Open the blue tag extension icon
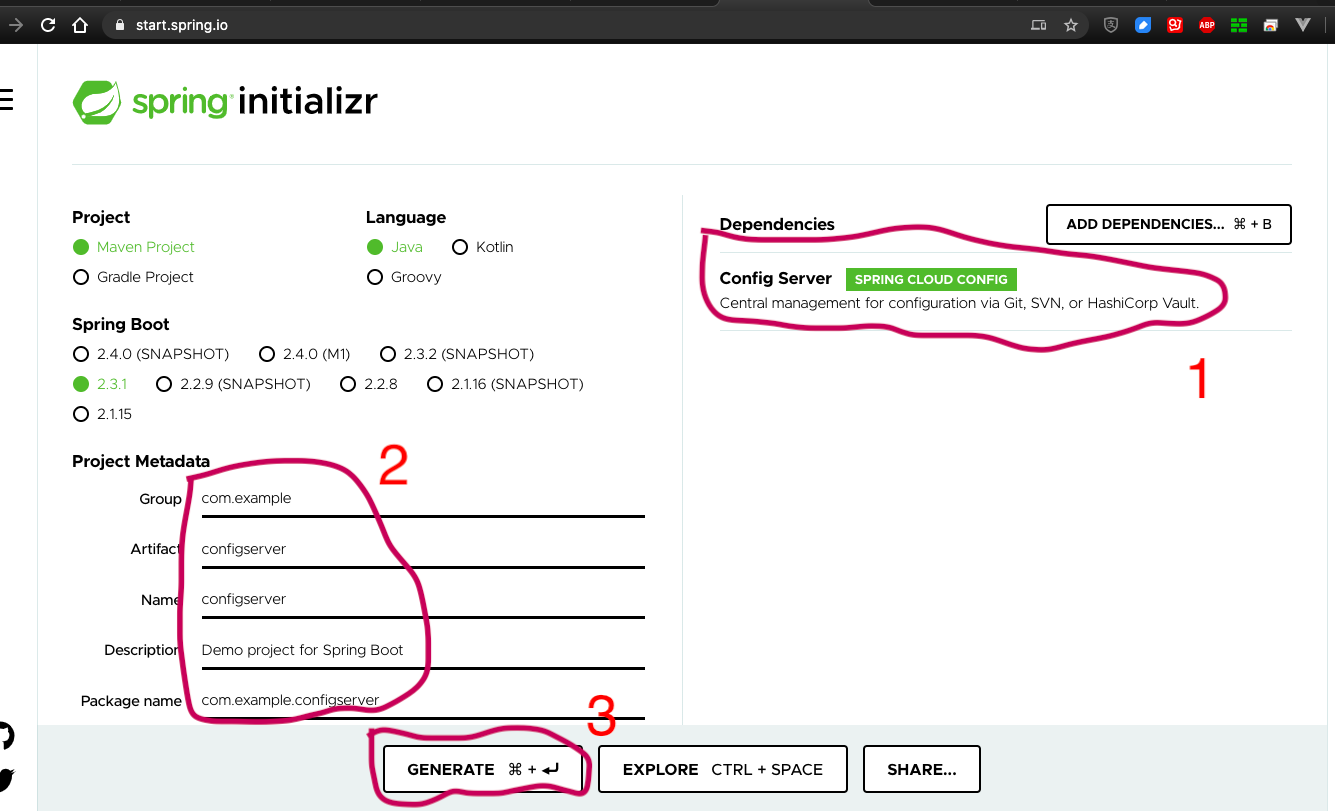This screenshot has width=1335, height=811. click(x=1143, y=25)
